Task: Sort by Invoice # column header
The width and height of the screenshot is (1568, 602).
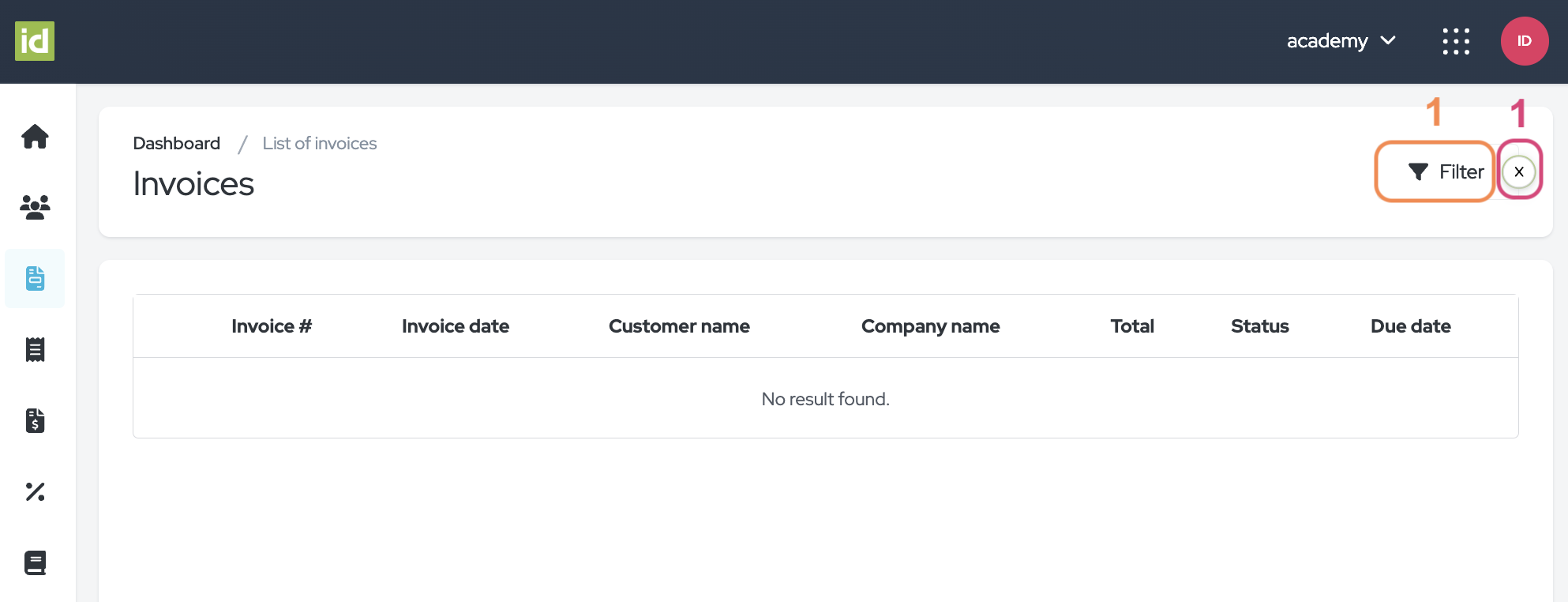Action: (272, 326)
